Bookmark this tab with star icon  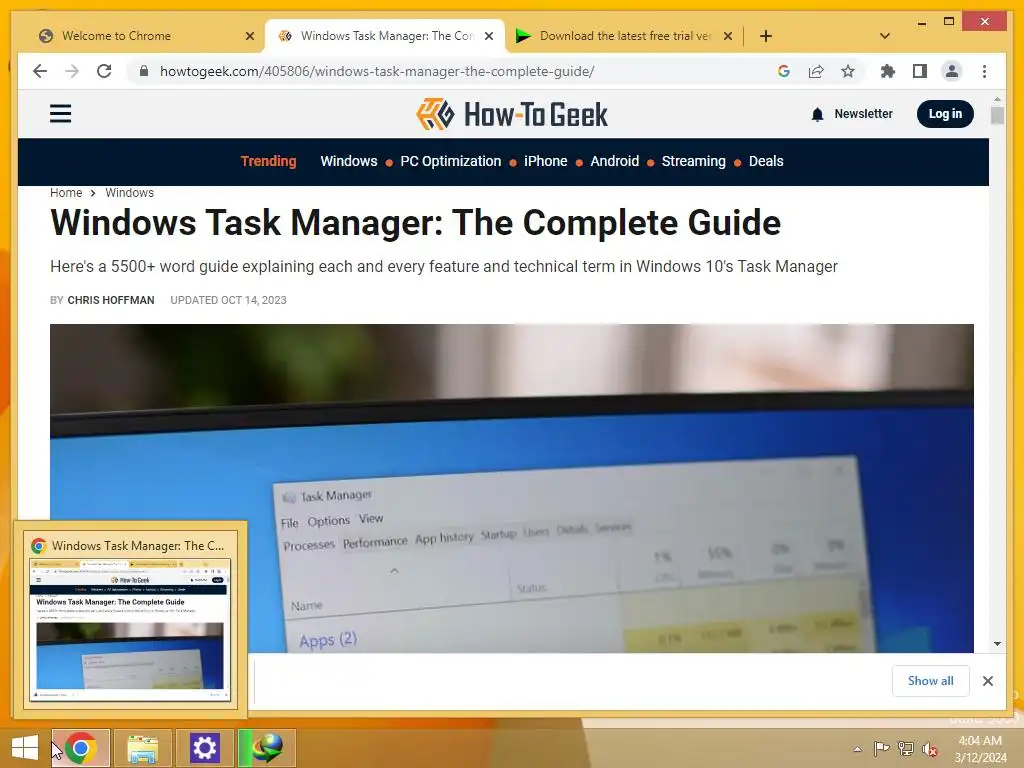(x=848, y=71)
